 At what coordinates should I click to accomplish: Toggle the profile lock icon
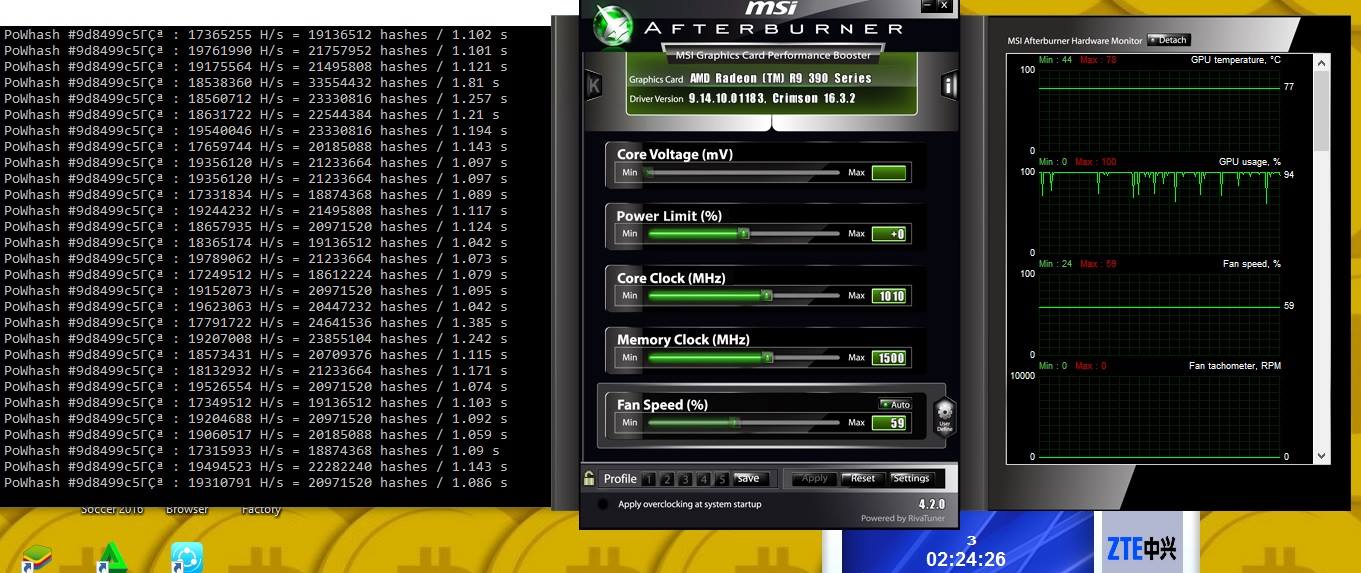590,478
